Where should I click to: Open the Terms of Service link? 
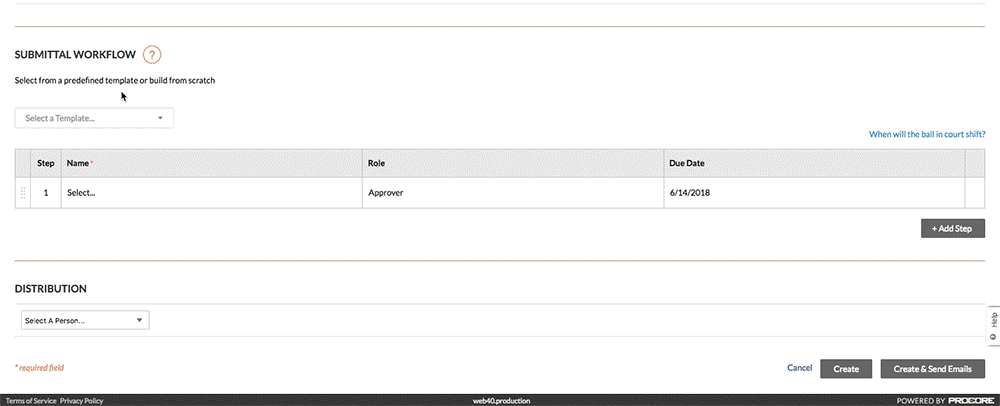click(31, 400)
